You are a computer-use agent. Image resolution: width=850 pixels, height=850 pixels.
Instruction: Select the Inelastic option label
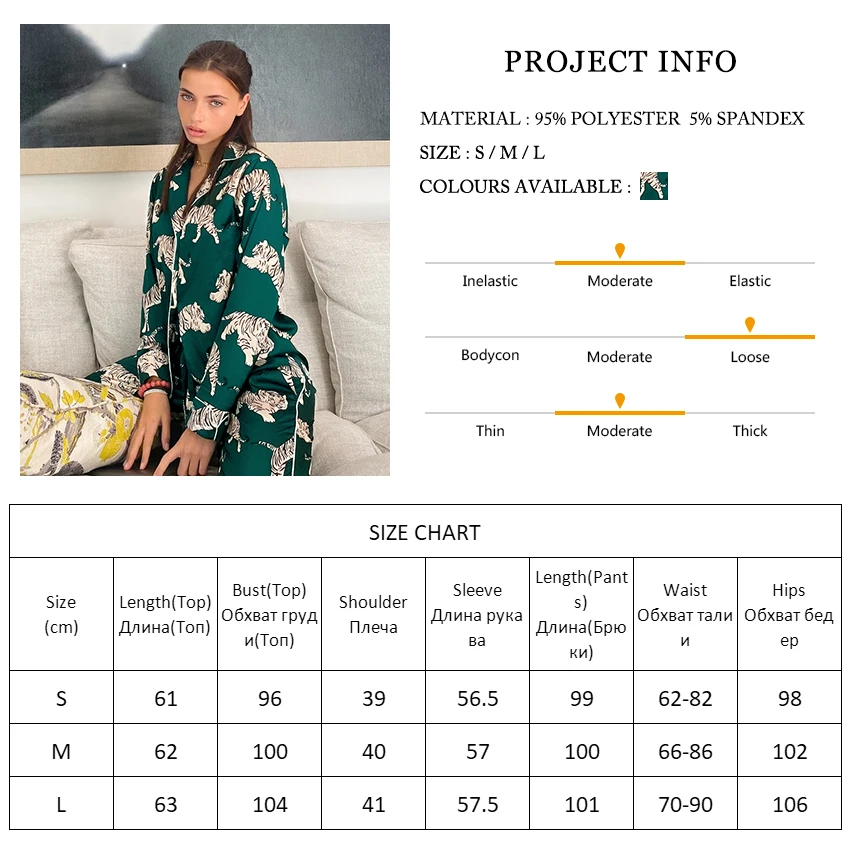[490, 281]
